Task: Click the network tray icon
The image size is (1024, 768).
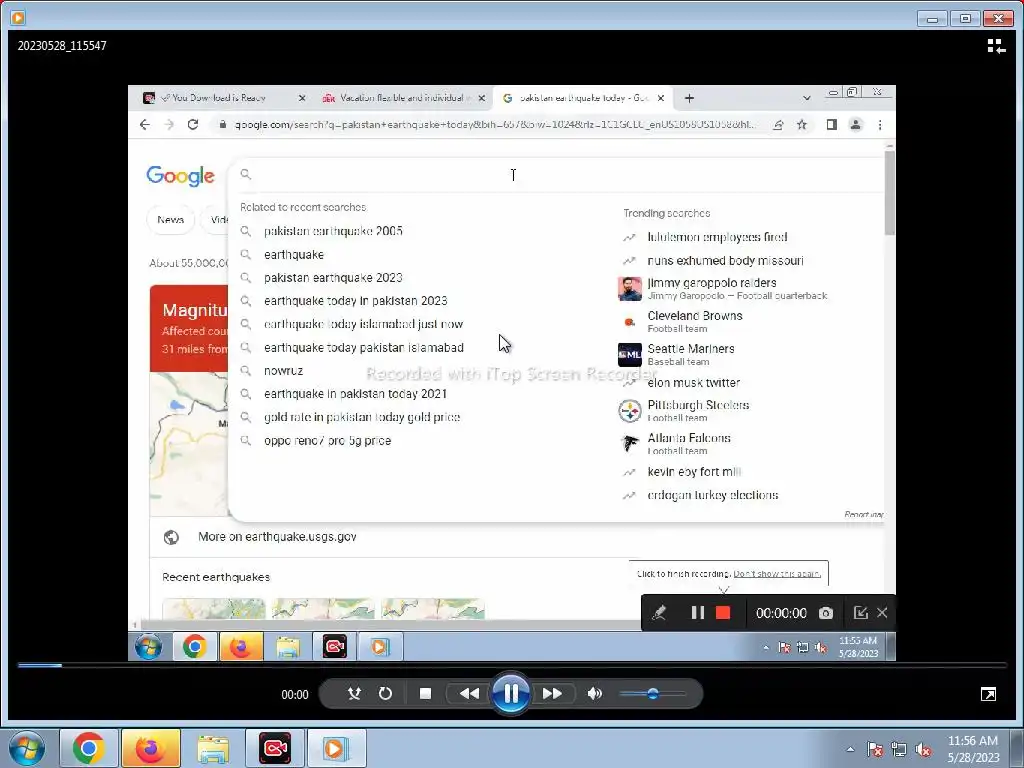Action: coord(899,750)
